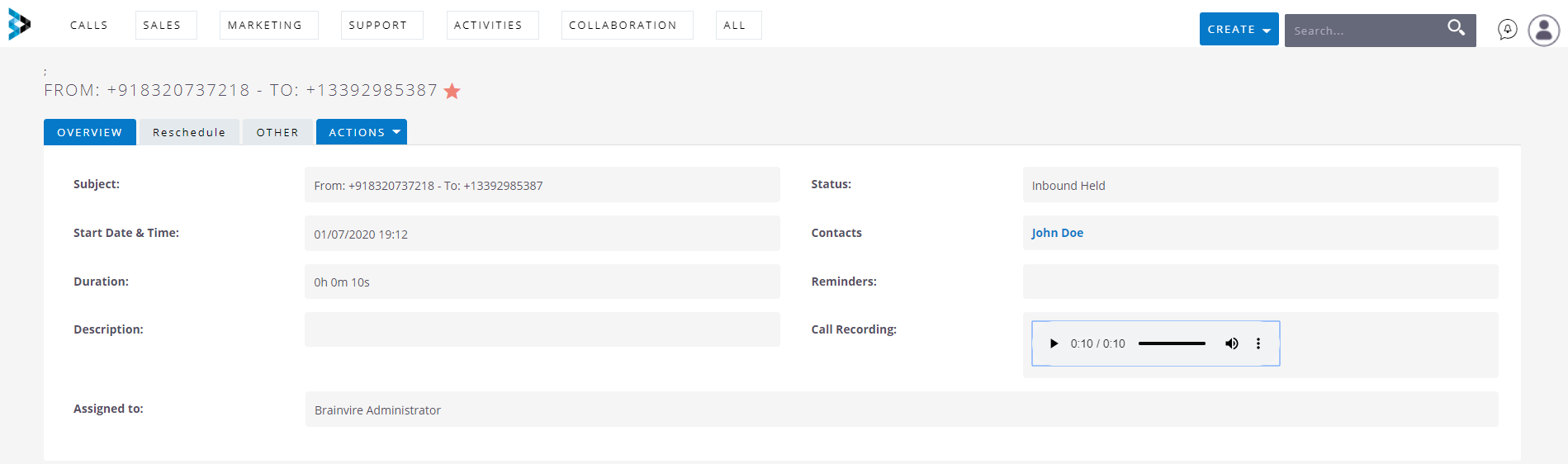Click the empty Description field
Viewport: 1568px width, 464px height.
(542, 329)
